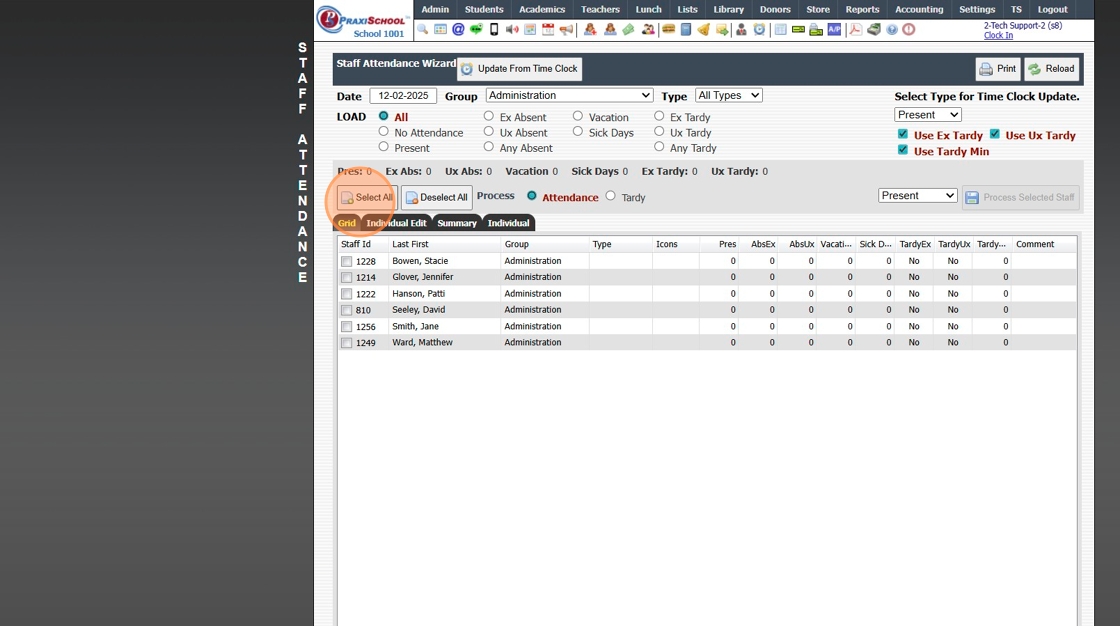Open the All Types dropdown
The width and height of the screenshot is (1120, 626).
[729, 95]
